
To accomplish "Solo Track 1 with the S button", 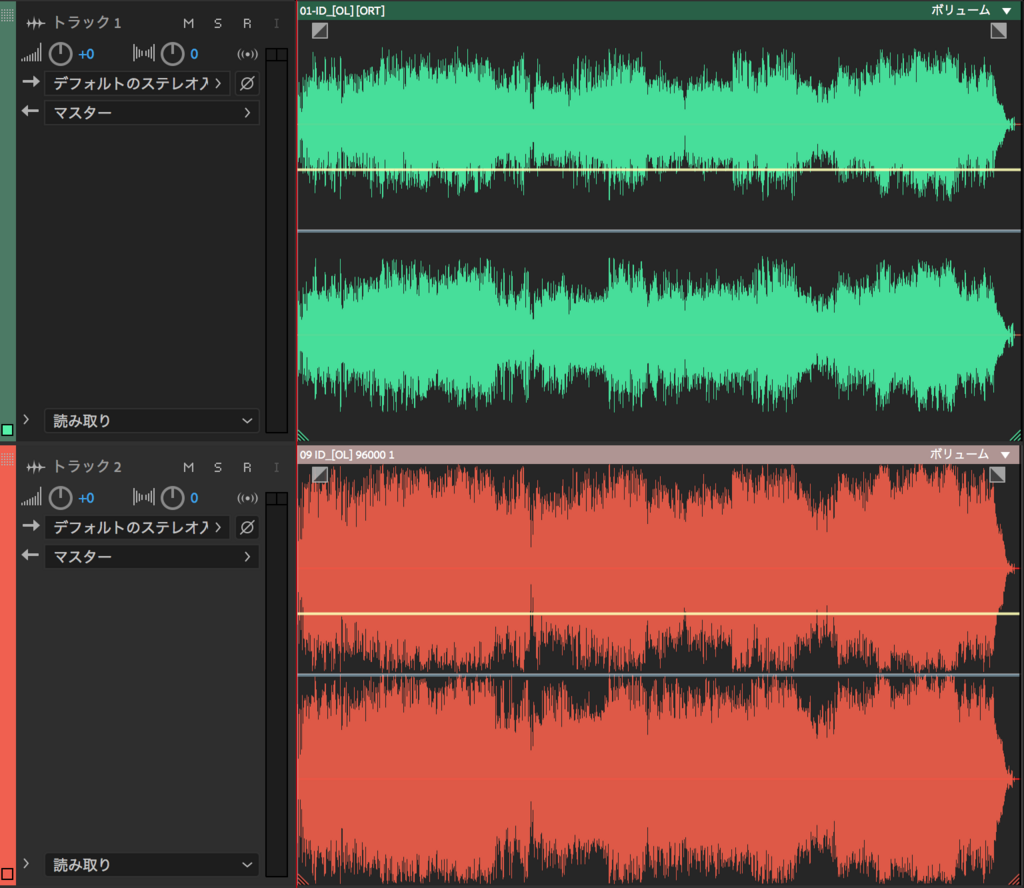I will 217,24.
